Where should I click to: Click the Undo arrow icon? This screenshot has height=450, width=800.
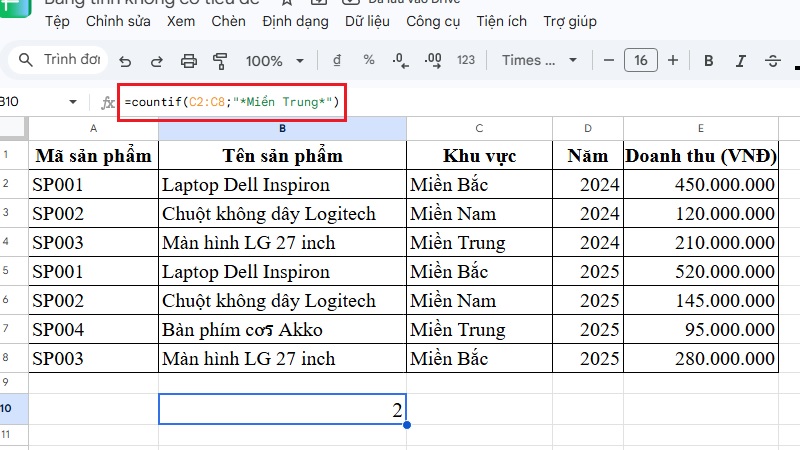(125, 62)
